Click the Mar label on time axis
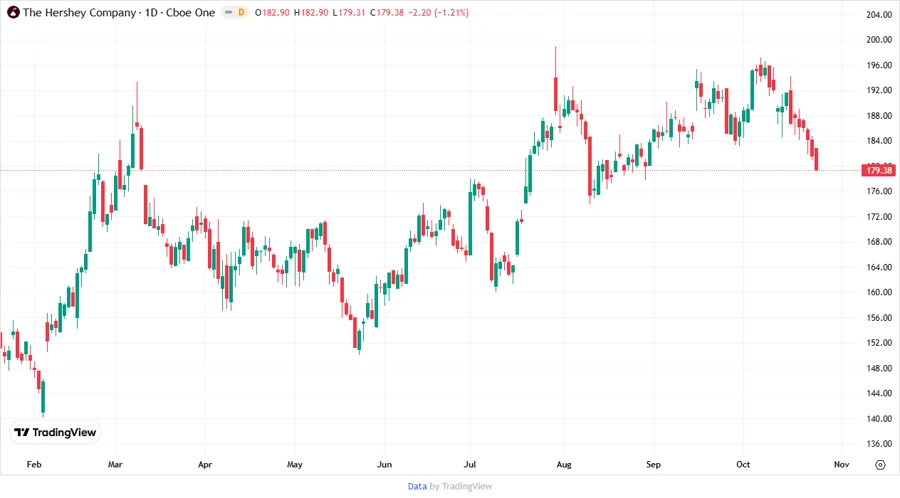Image resolution: width=900 pixels, height=498 pixels. 115,464
